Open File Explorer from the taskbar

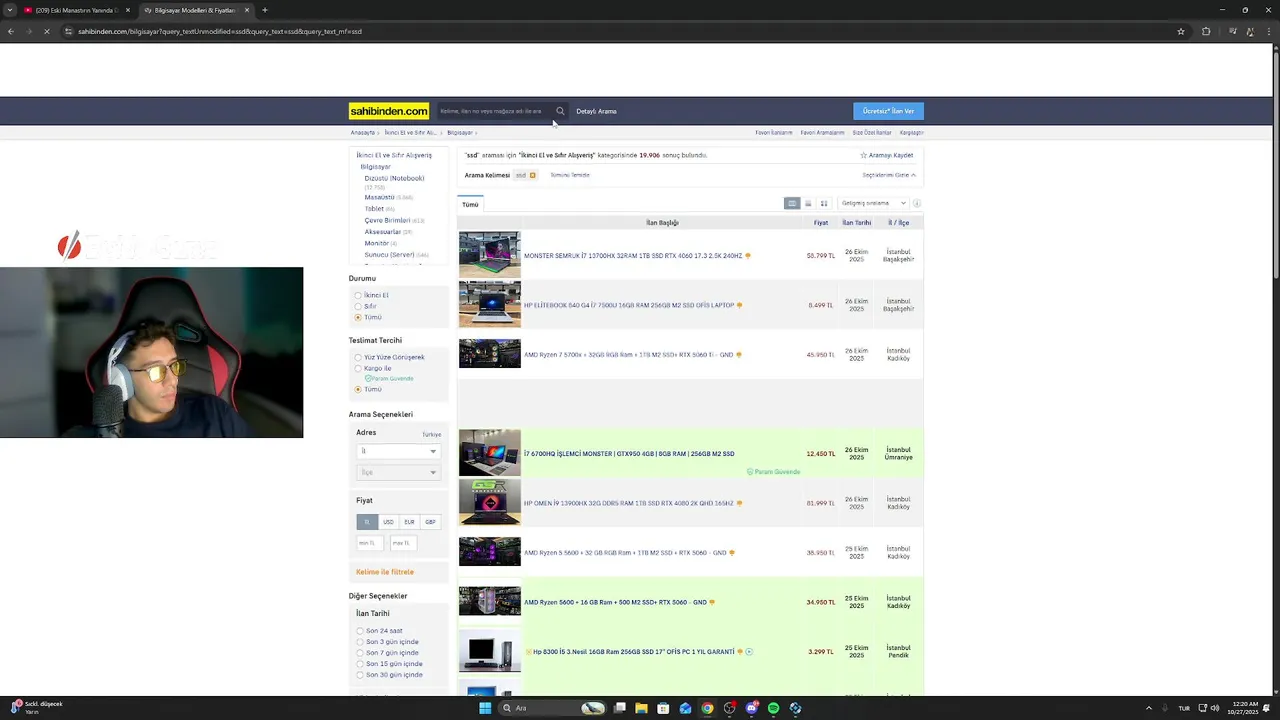(x=641, y=708)
